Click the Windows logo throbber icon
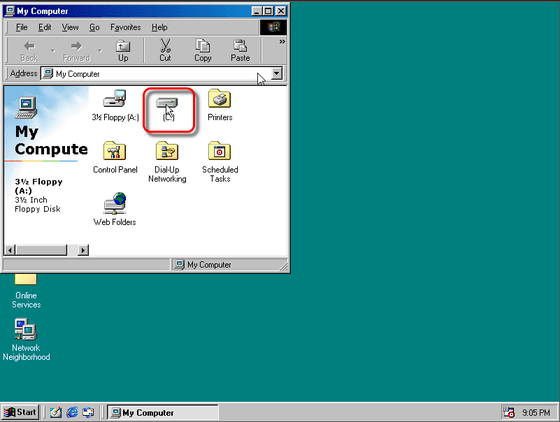560x422 pixels. coord(273,27)
